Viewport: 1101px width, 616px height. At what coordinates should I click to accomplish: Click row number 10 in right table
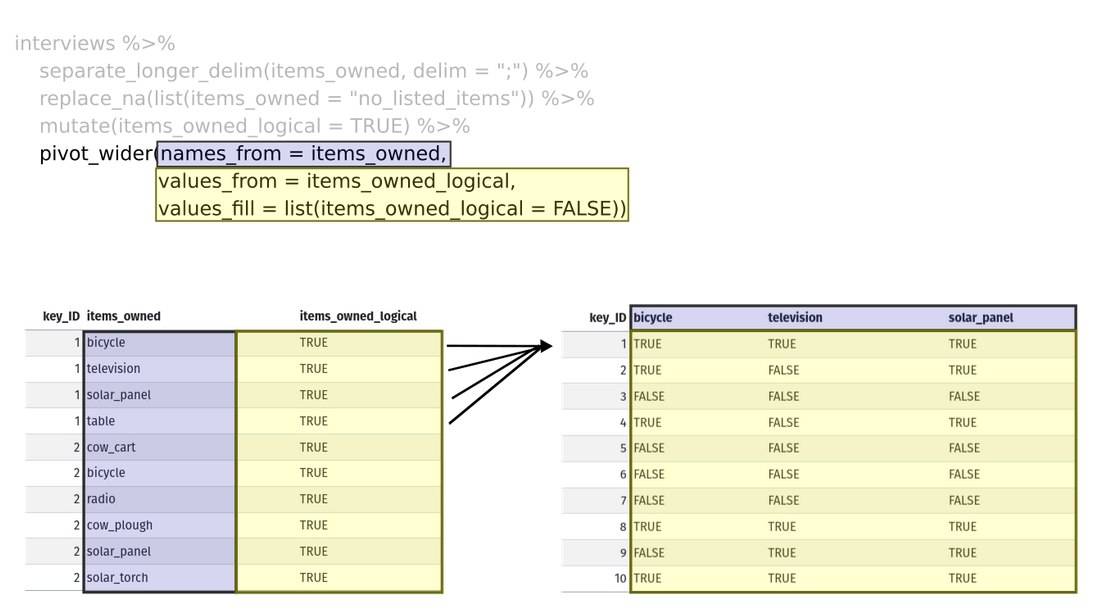(620, 578)
